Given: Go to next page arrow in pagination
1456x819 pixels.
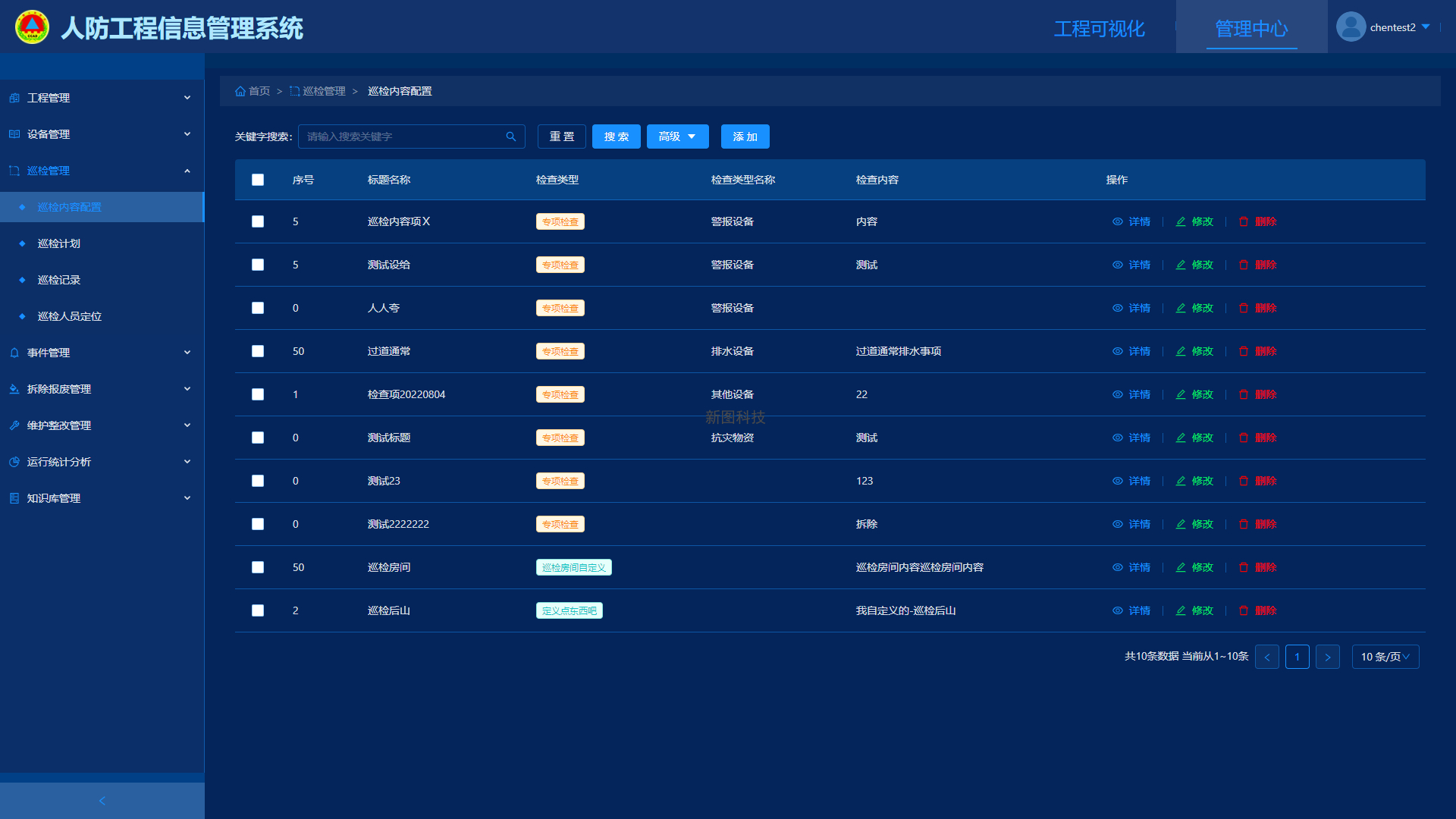Looking at the screenshot, I should [1328, 657].
